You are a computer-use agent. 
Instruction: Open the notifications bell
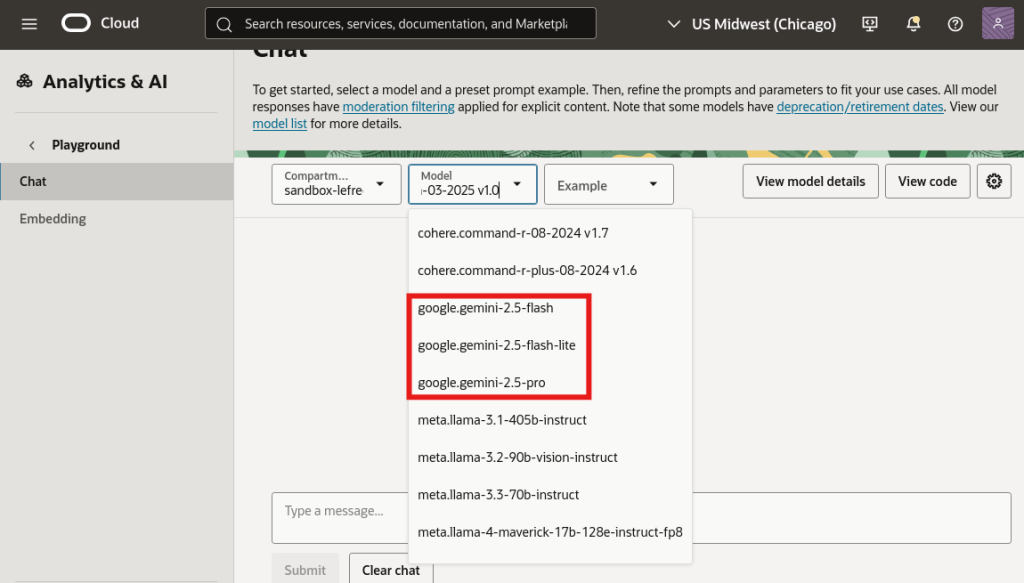tap(913, 24)
